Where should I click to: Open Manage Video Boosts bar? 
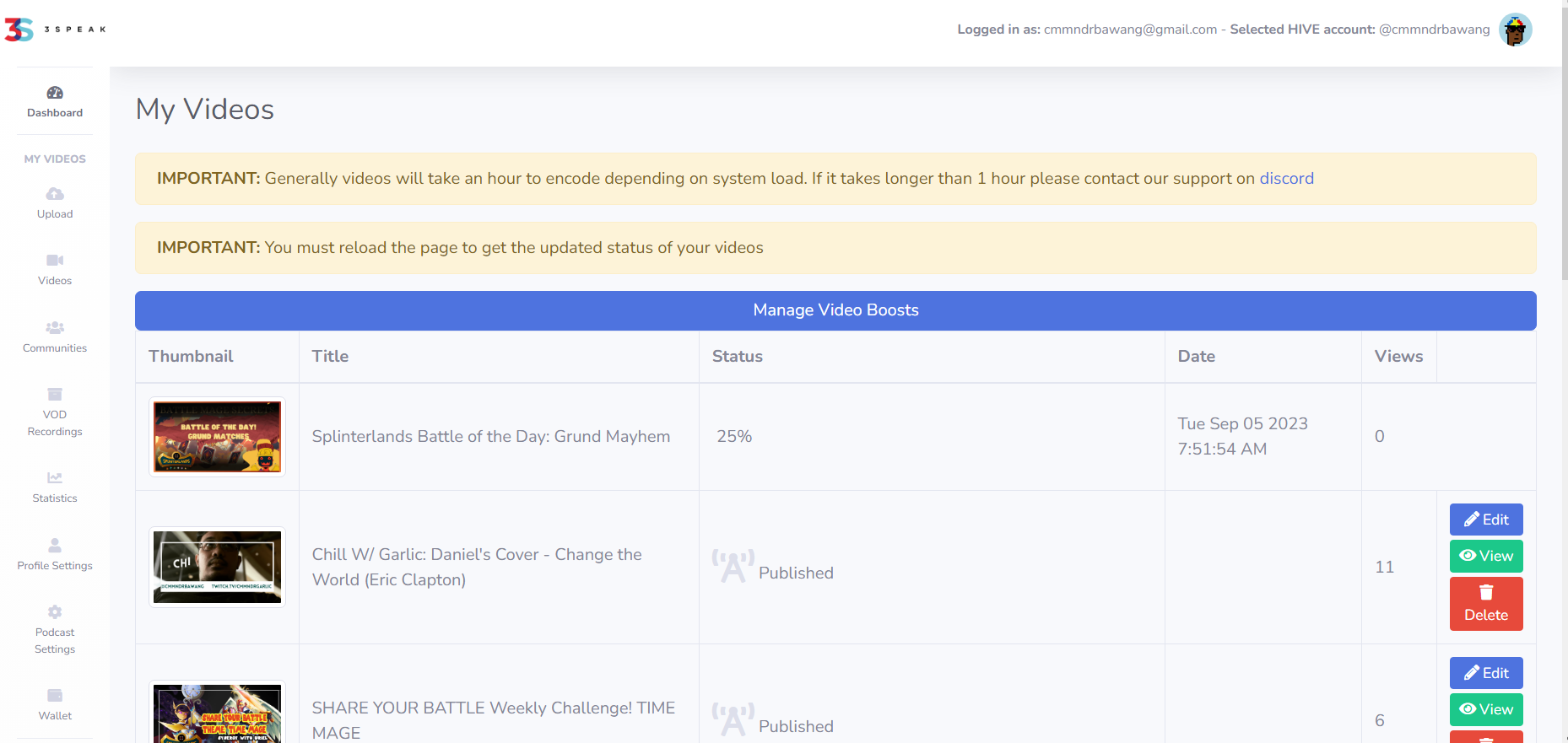point(835,310)
